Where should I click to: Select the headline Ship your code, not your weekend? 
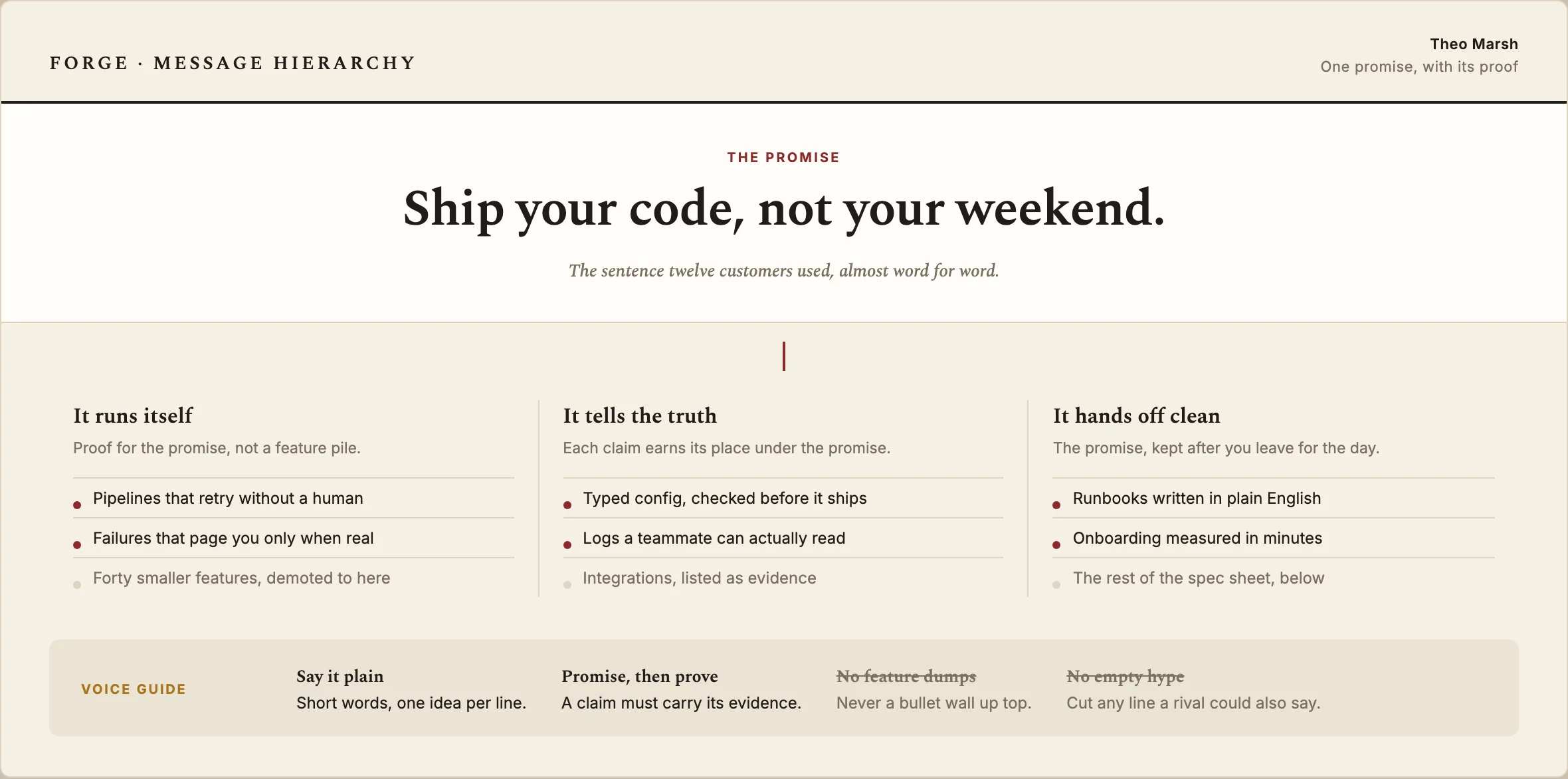(x=784, y=209)
